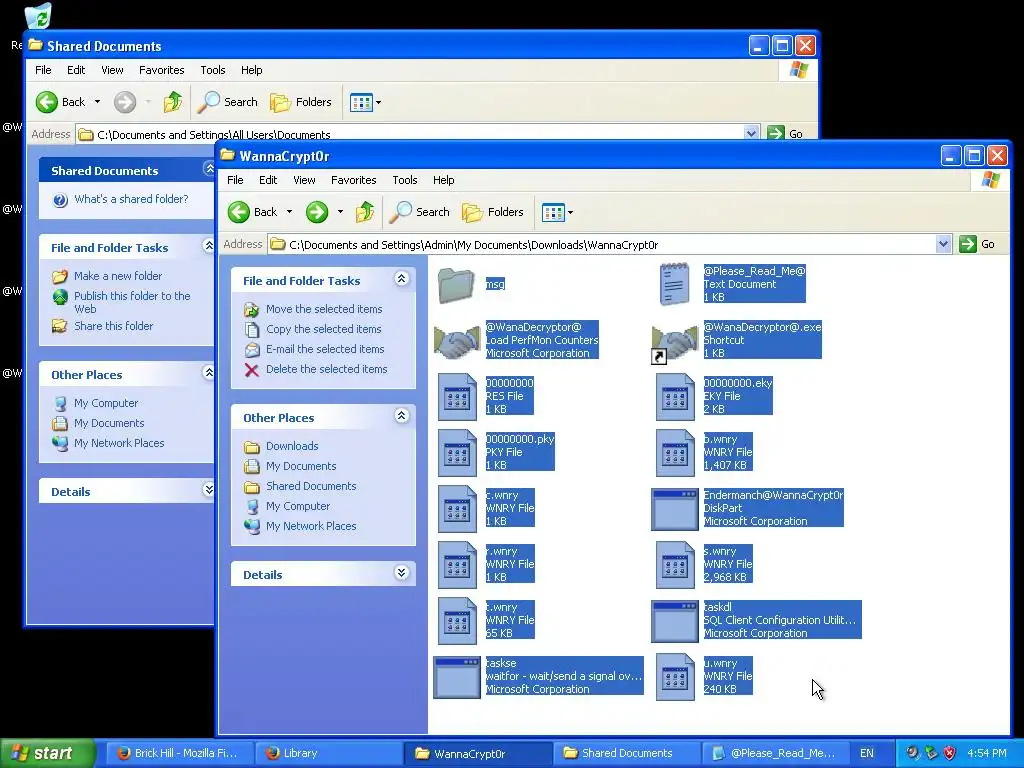Open Tools menu in WannaCrypt0r window
Screen dimensions: 1024x768
click(404, 180)
